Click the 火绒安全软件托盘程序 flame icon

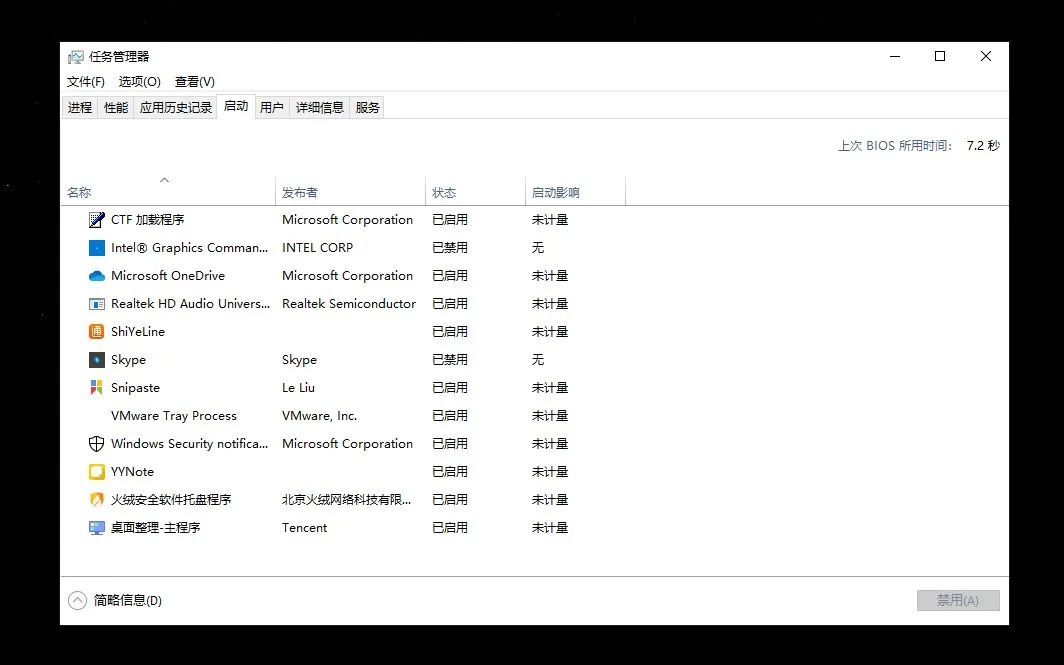pos(96,499)
